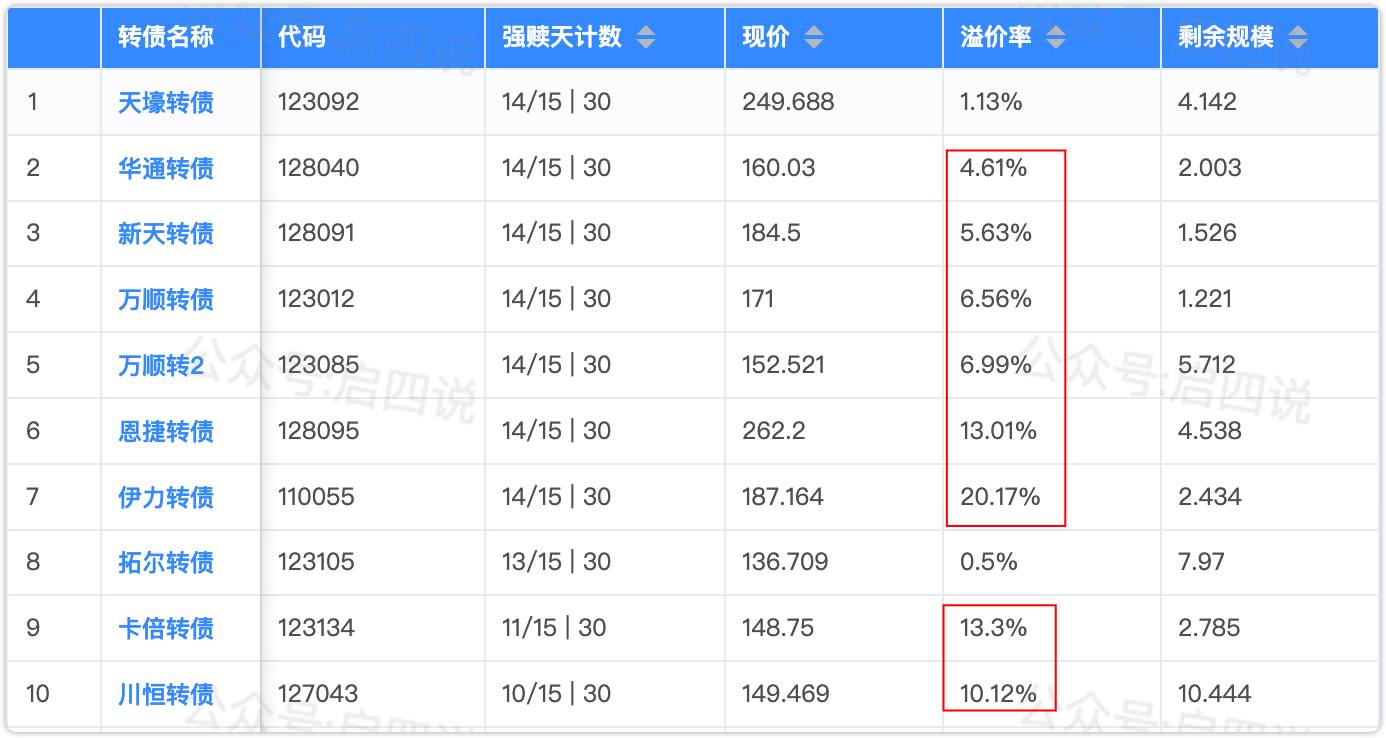Viewport: 1386px width, 738px height.
Task: Sort by 强赎天计数 column sort icon
Action: (646, 38)
